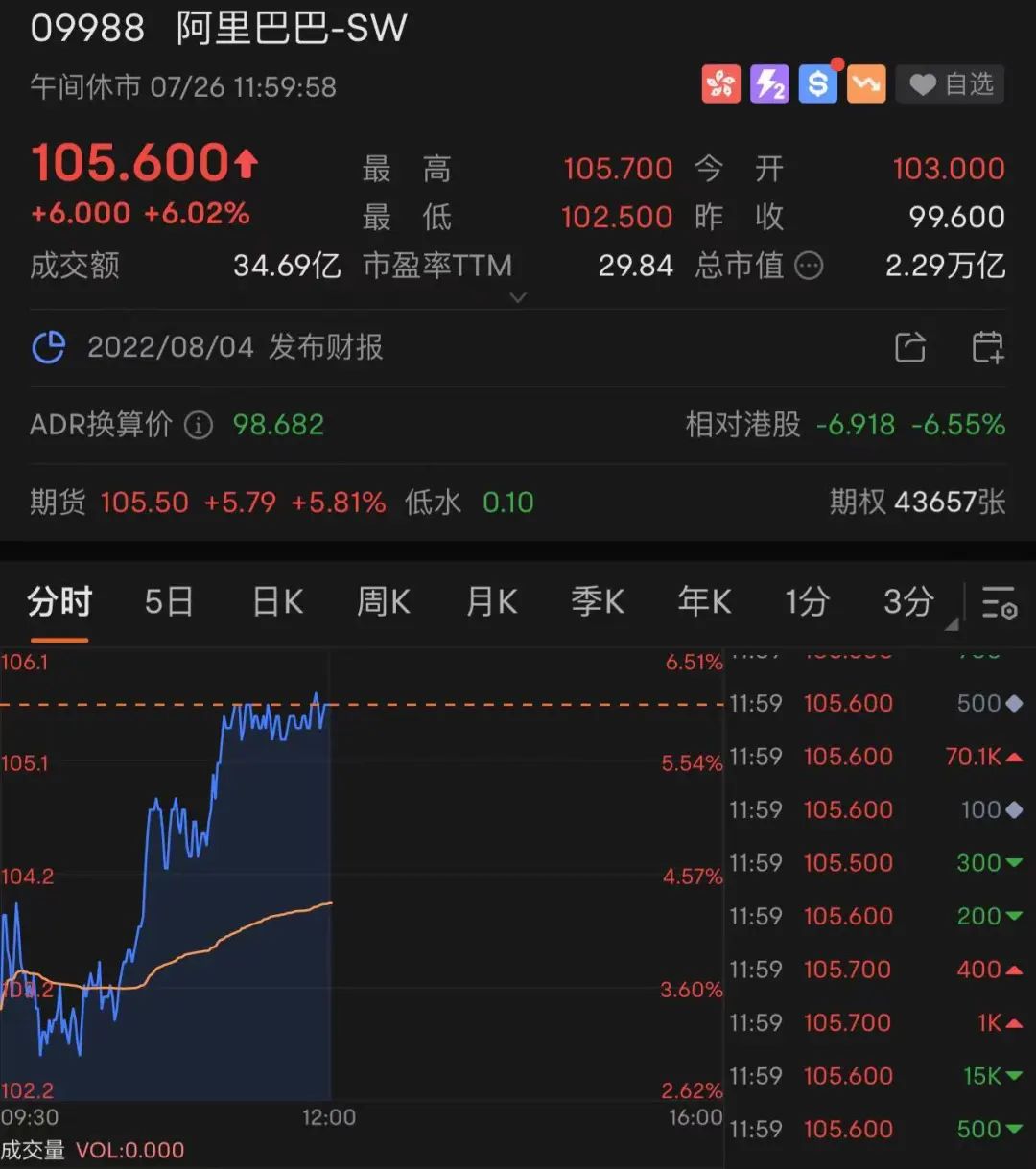The width and height of the screenshot is (1036, 1169).
Task: Tap the 午间休市 07/26 11:59:58 status
Action: (183, 87)
